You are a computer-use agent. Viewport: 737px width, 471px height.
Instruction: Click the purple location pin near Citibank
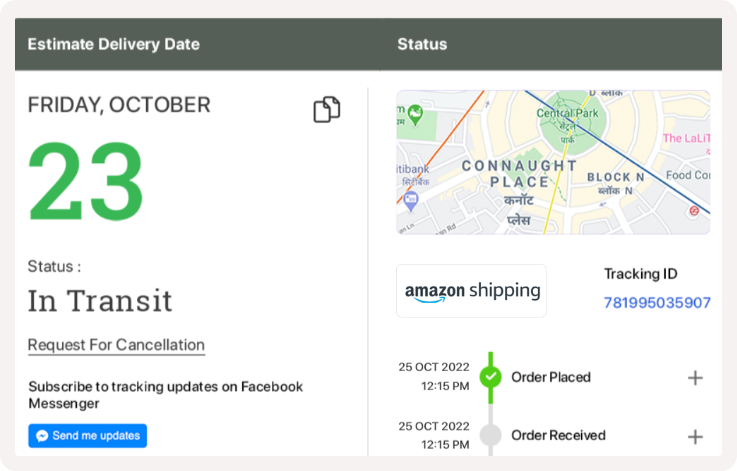[411, 202]
